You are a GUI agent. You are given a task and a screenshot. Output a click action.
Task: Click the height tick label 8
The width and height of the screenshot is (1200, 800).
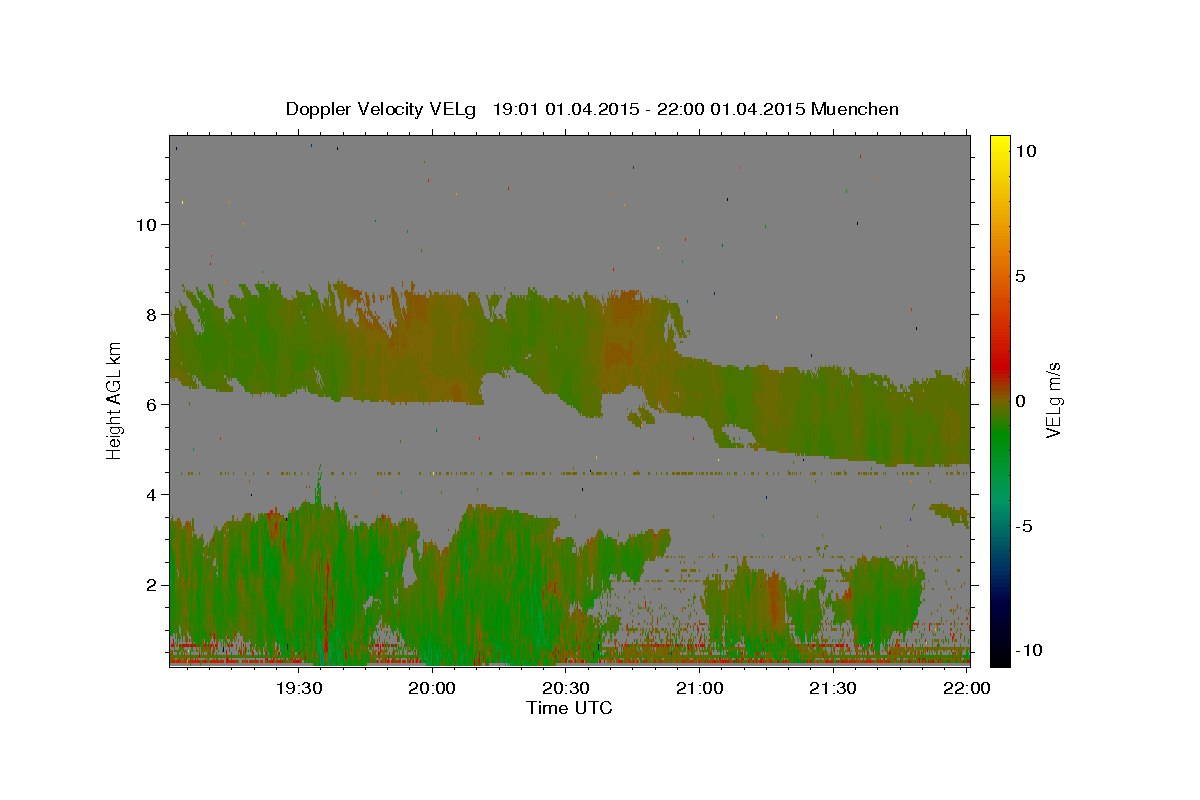153,315
